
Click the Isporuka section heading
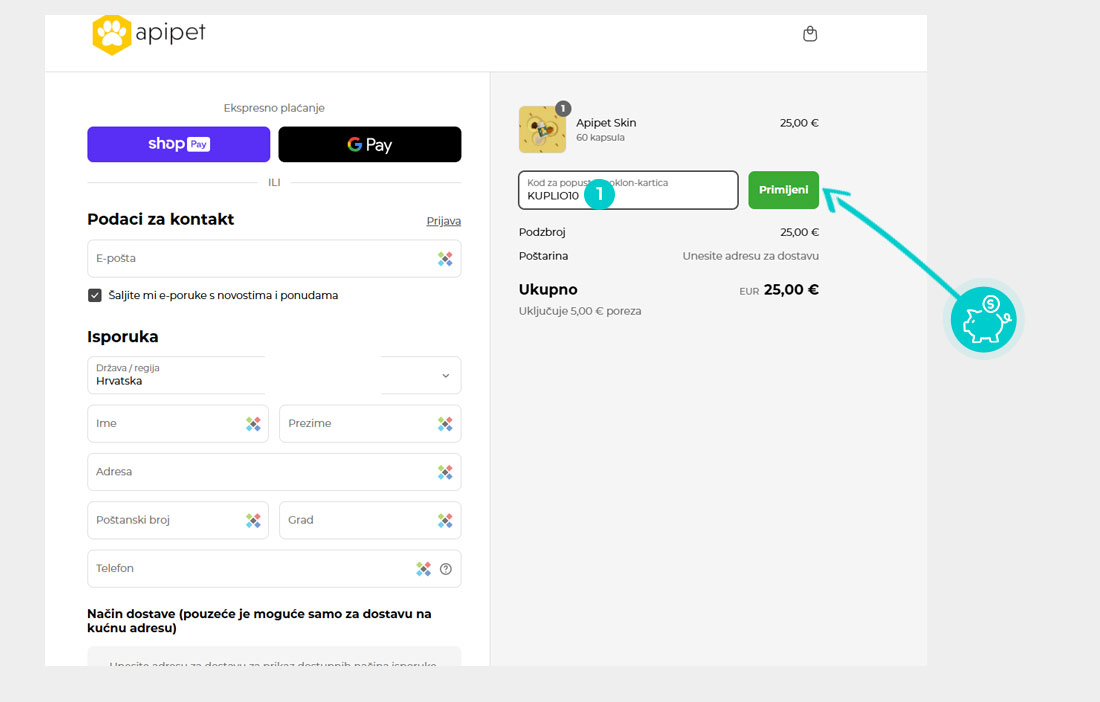point(123,337)
